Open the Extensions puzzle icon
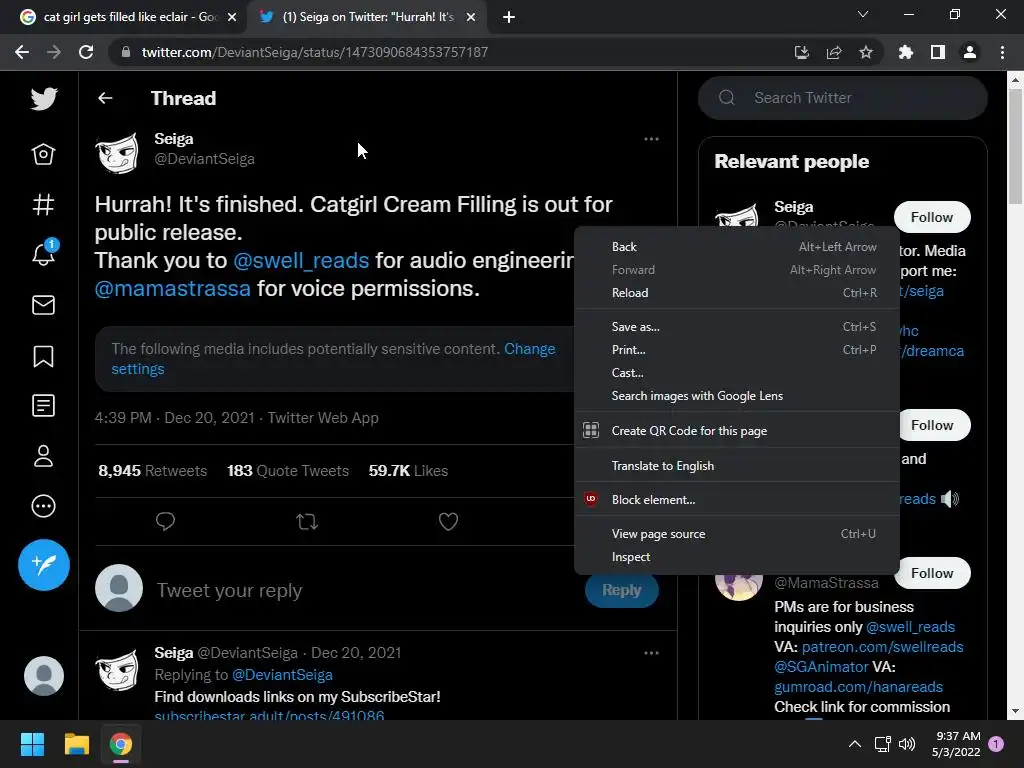Viewport: 1024px width, 768px height. tap(906, 52)
